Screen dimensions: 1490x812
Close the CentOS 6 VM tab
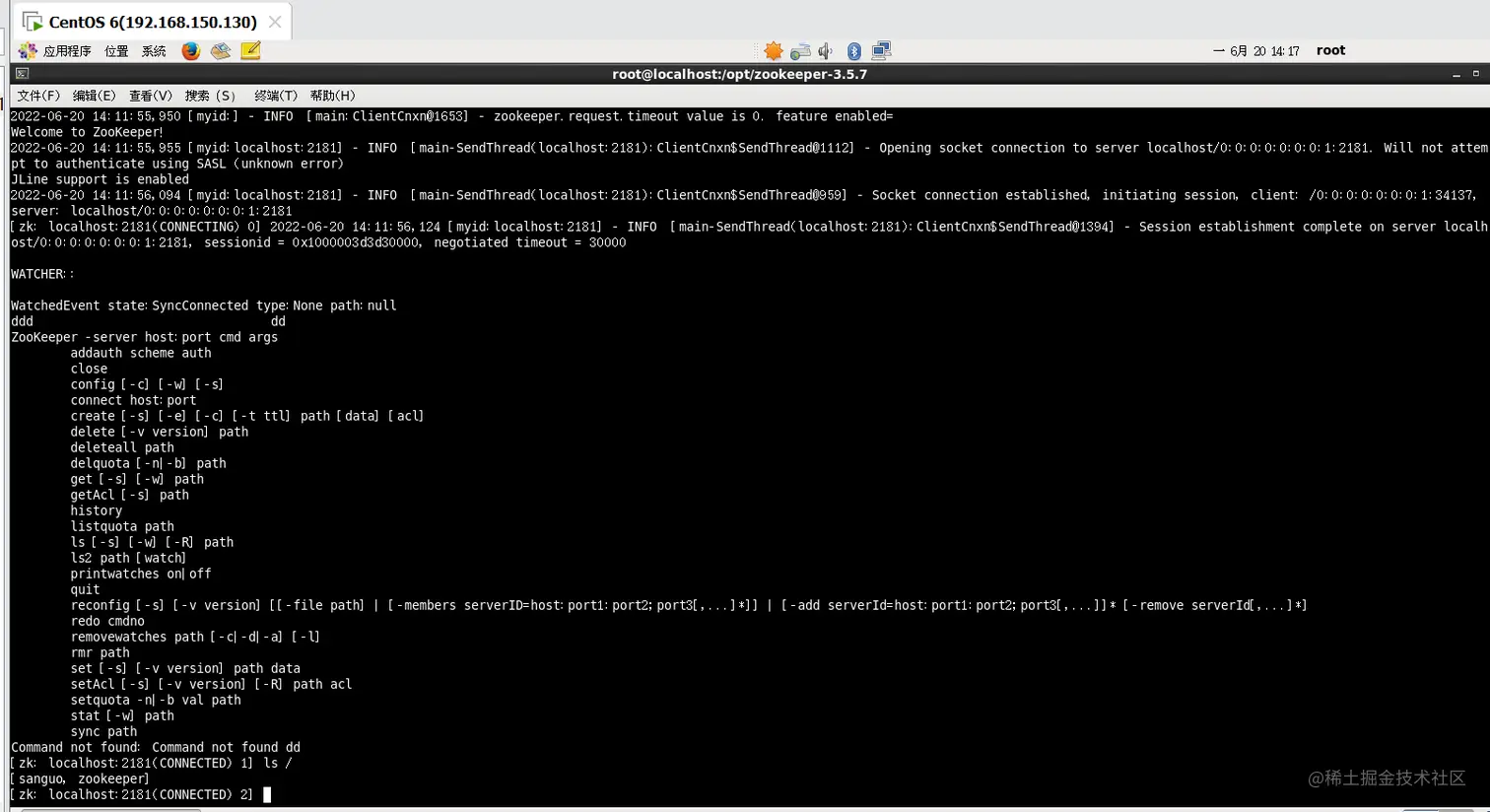coord(275,22)
